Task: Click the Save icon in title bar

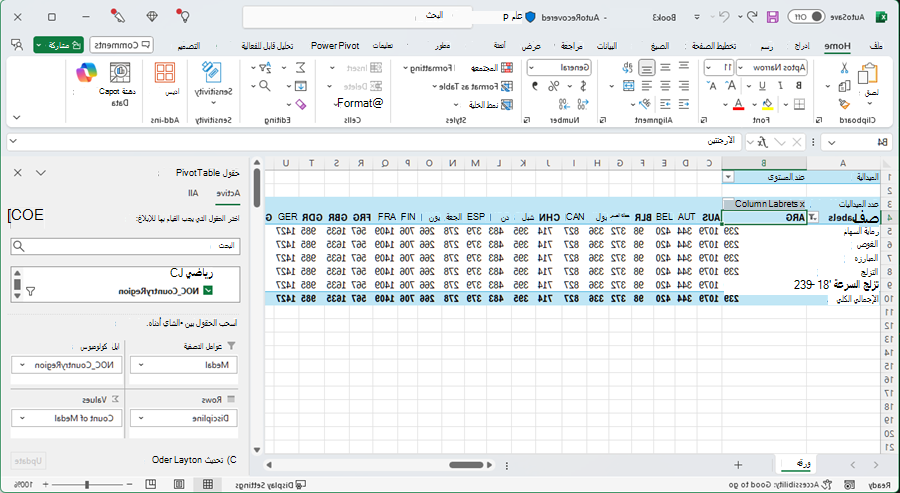Action: [x=773, y=17]
